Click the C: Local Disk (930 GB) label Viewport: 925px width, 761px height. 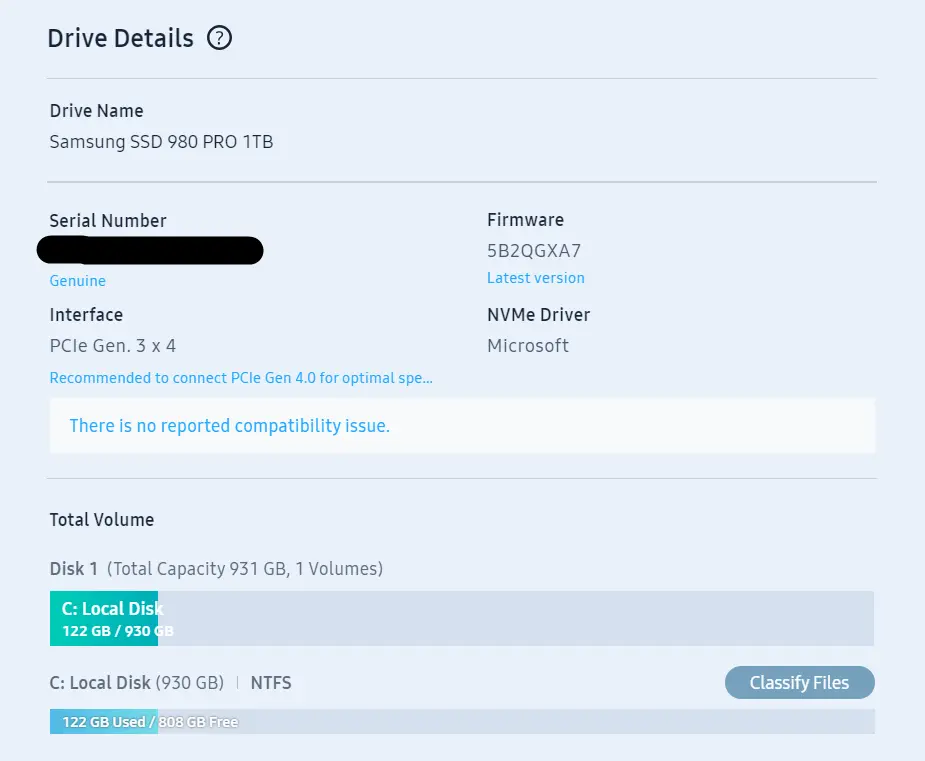coord(137,683)
